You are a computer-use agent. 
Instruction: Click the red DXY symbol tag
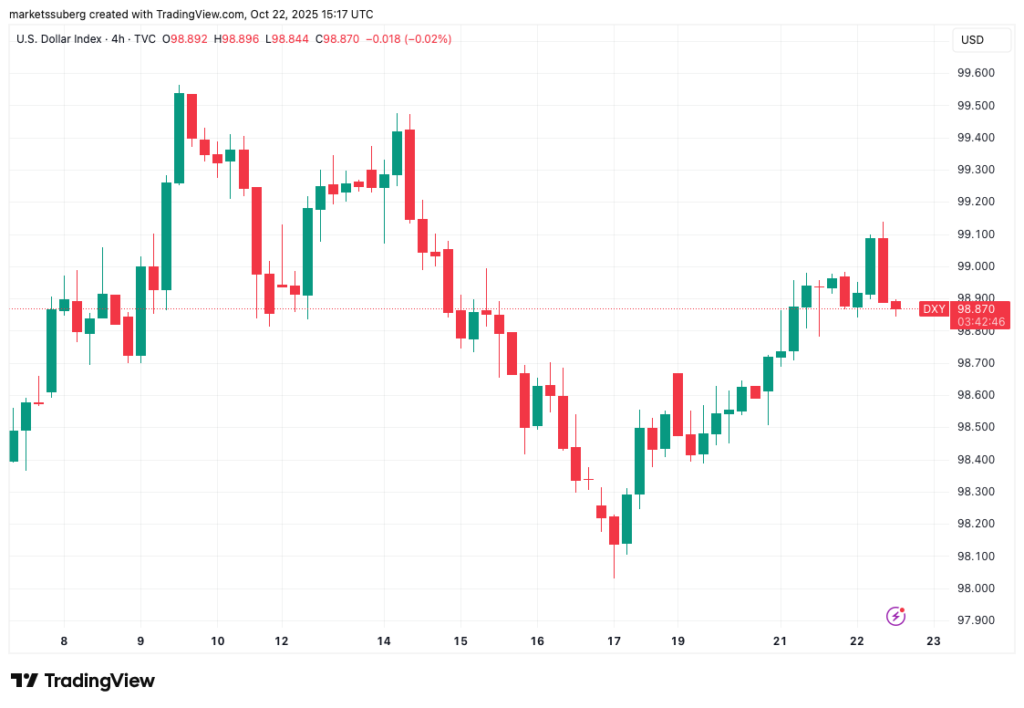point(933,309)
